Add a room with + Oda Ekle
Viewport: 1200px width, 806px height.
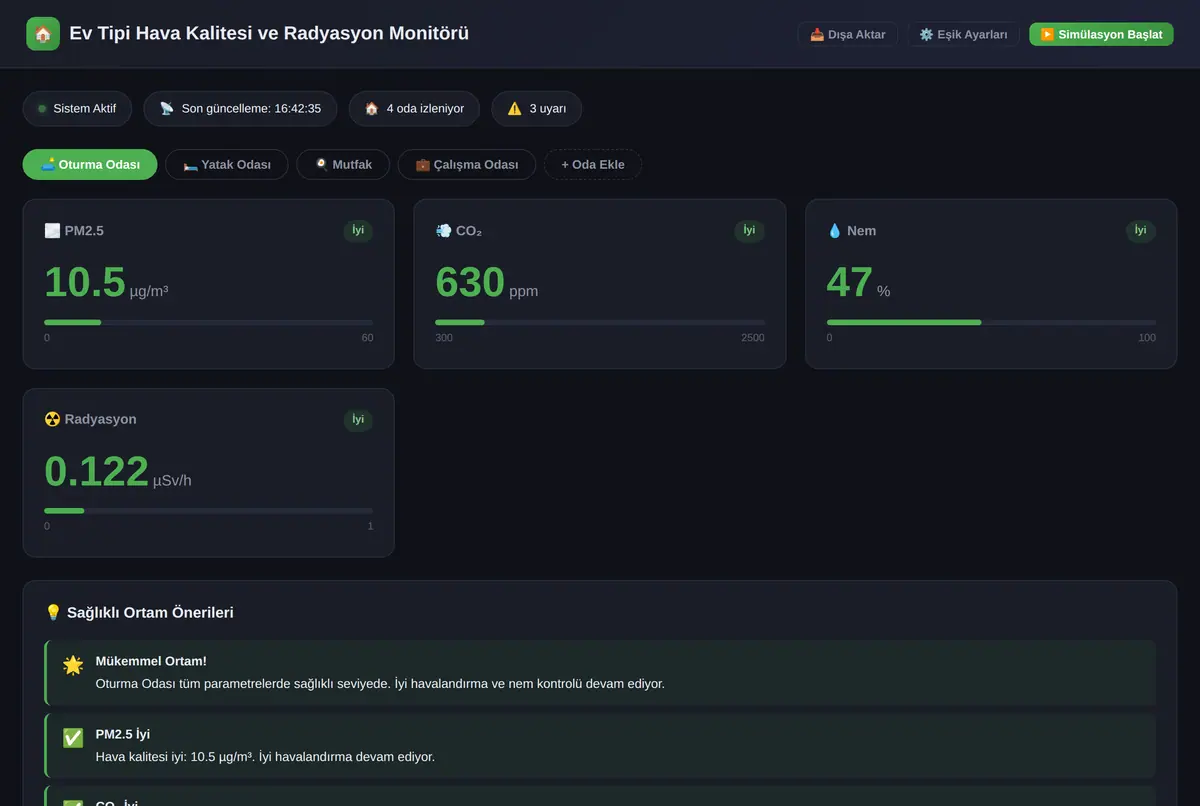click(593, 164)
